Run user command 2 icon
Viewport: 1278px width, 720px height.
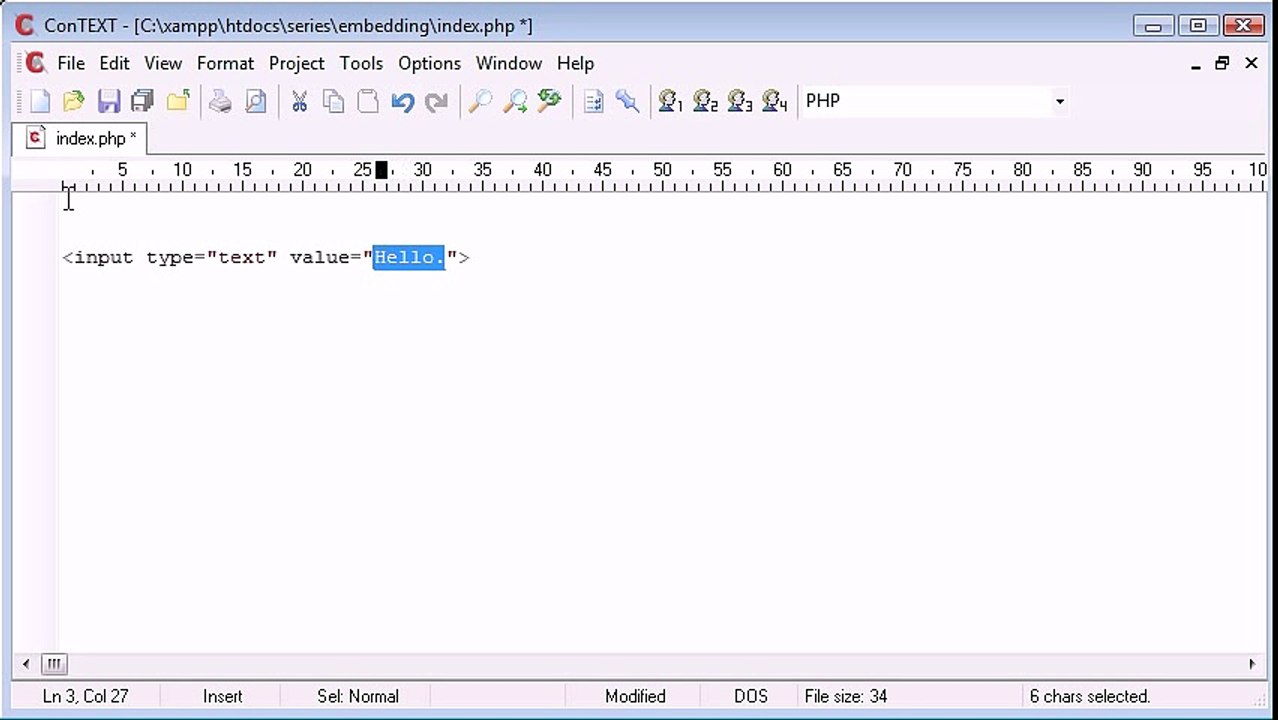(x=706, y=101)
